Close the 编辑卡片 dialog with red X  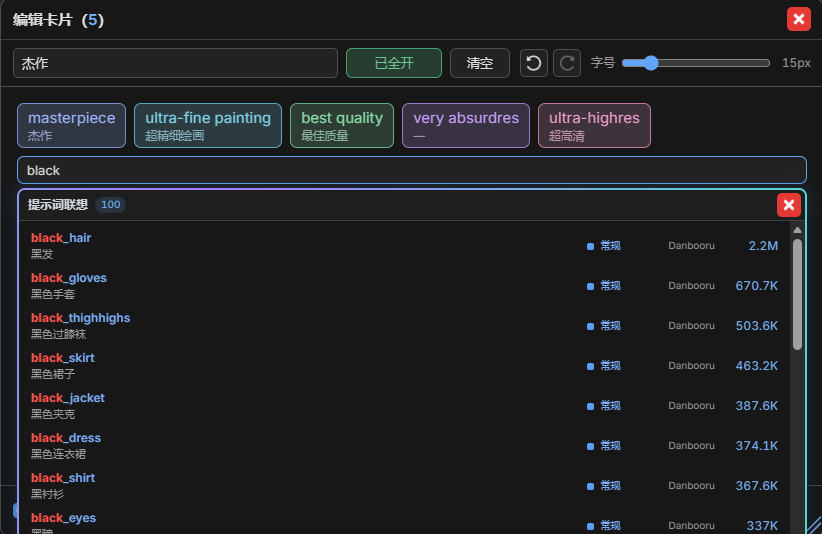pyautogui.click(x=798, y=19)
